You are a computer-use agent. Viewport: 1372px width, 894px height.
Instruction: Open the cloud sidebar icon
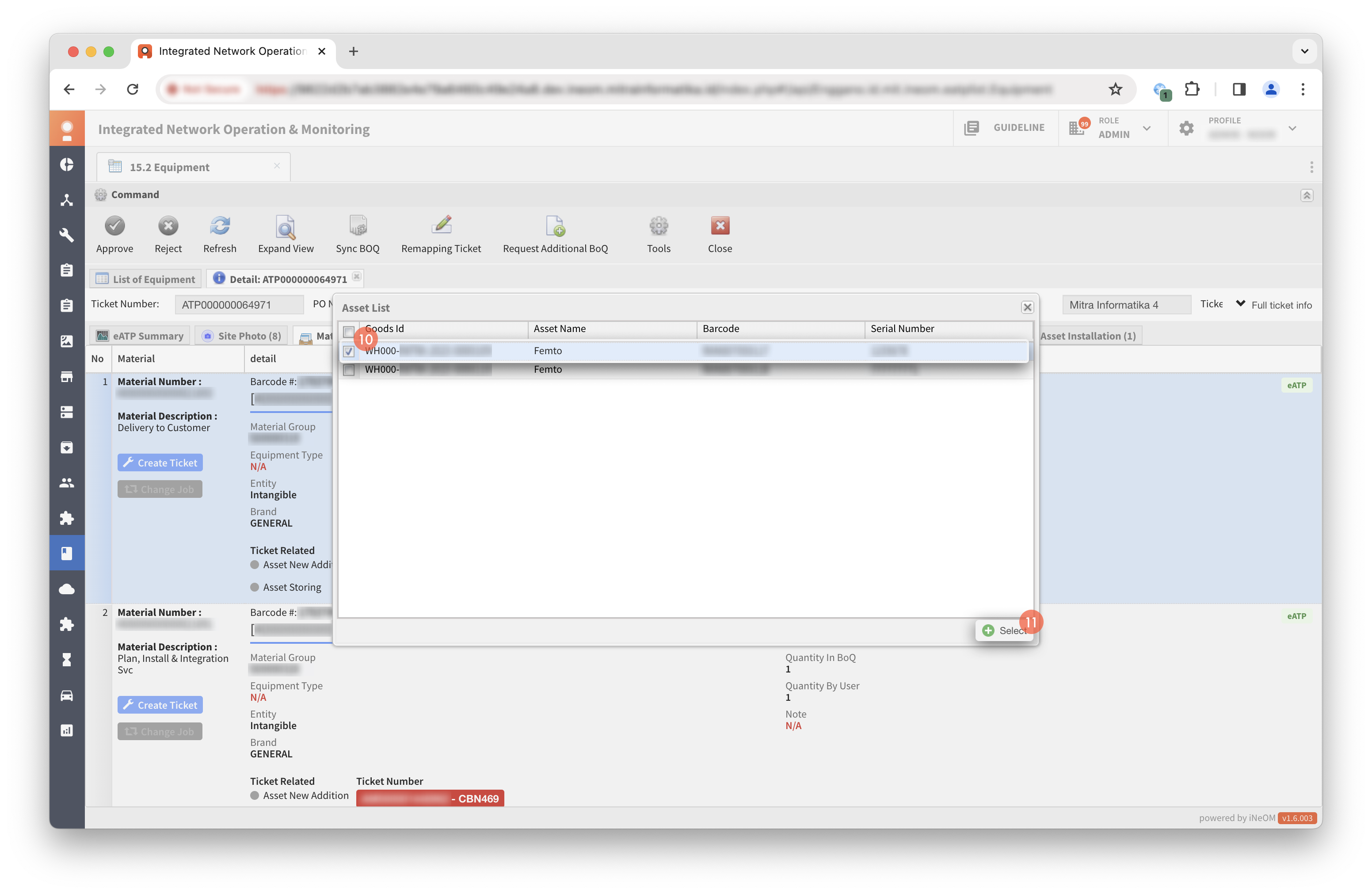pos(67,589)
